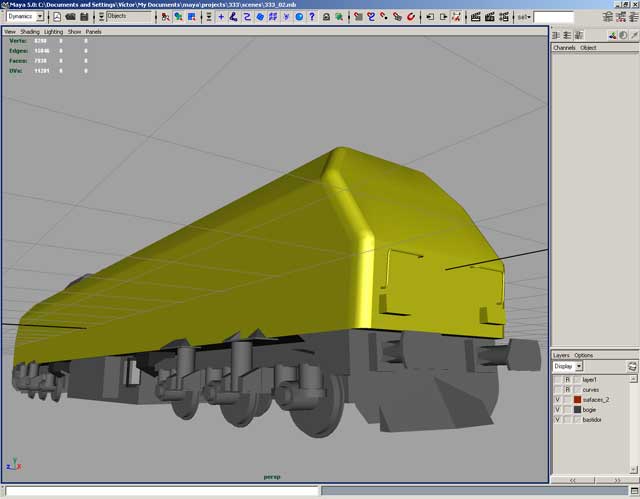This screenshot has width=640, height=499.
Task: Open the Display layer type dropdown
Action: pos(579,367)
